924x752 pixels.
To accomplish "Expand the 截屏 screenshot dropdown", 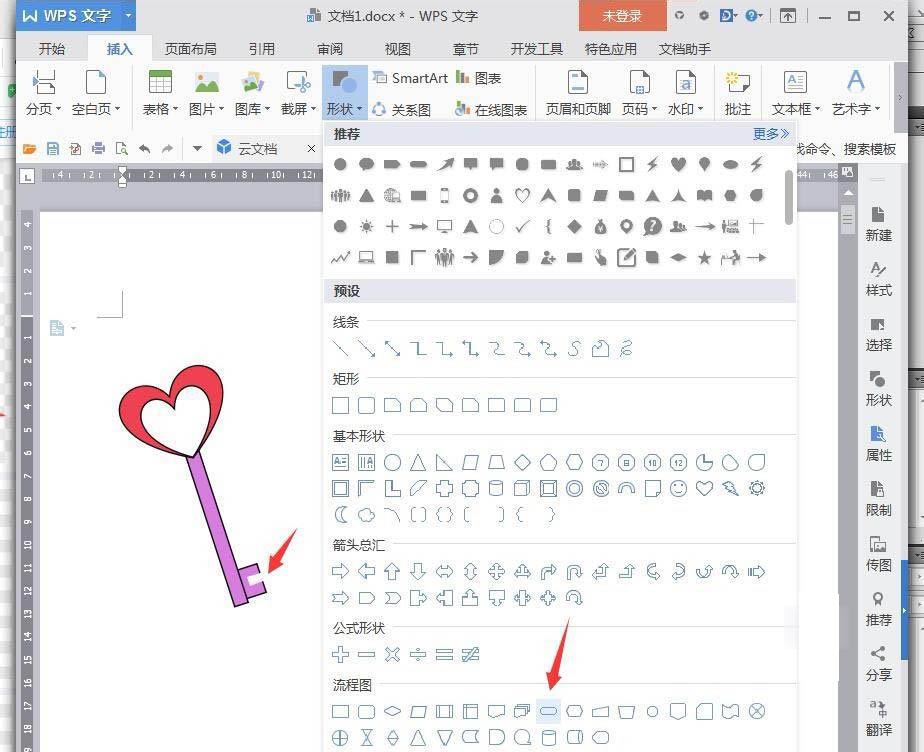I will [298, 93].
